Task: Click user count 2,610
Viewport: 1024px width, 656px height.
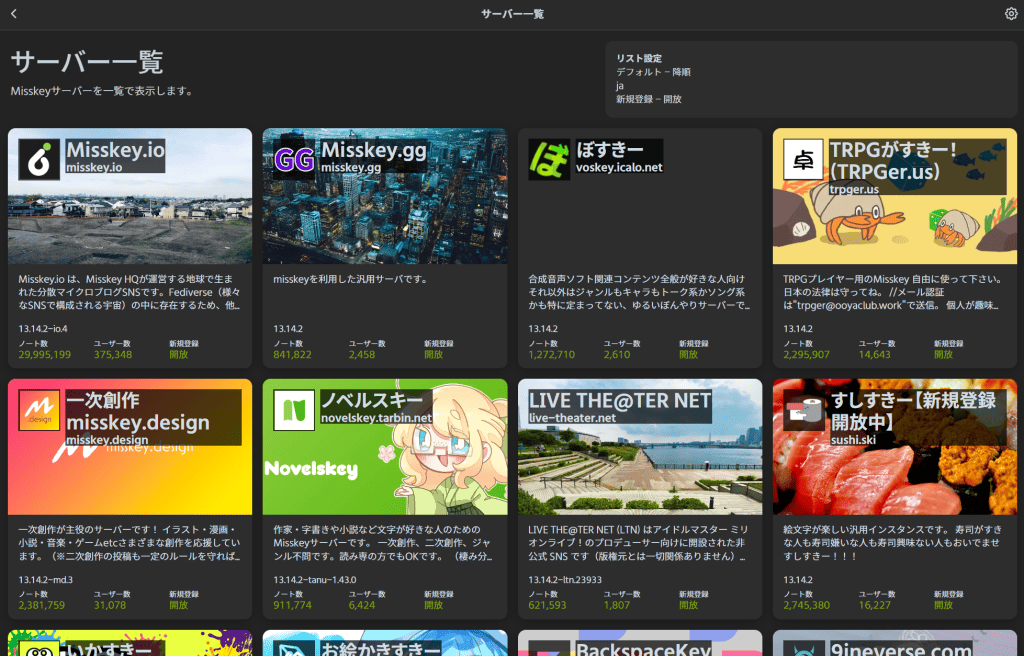Action: coord(616,354)
